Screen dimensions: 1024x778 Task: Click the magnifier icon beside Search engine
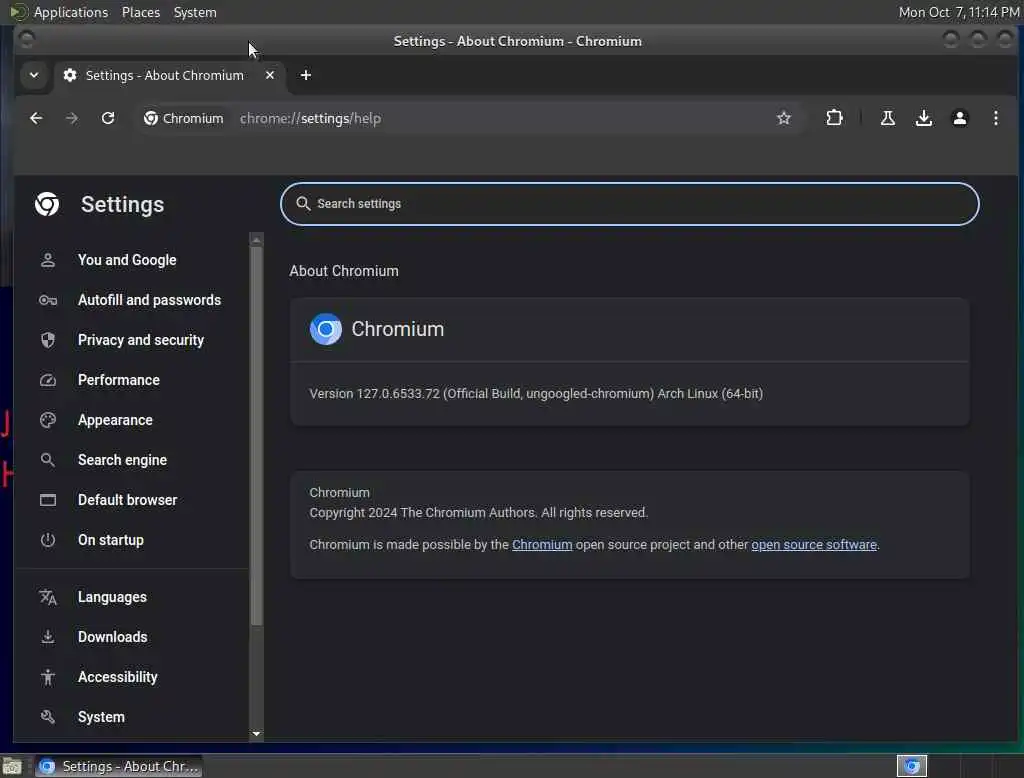pyautogui.click(x=48, y=460)
